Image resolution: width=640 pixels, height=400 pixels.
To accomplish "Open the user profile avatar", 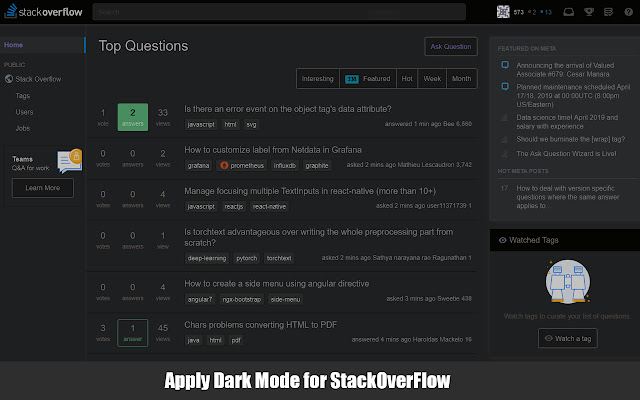I will coord(502,12).
